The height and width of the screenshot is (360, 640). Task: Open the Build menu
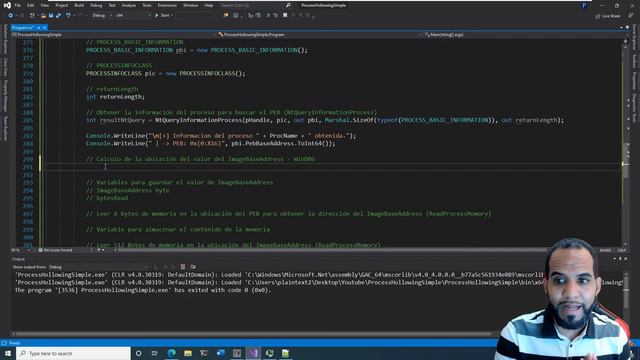(x=79, y=5)
